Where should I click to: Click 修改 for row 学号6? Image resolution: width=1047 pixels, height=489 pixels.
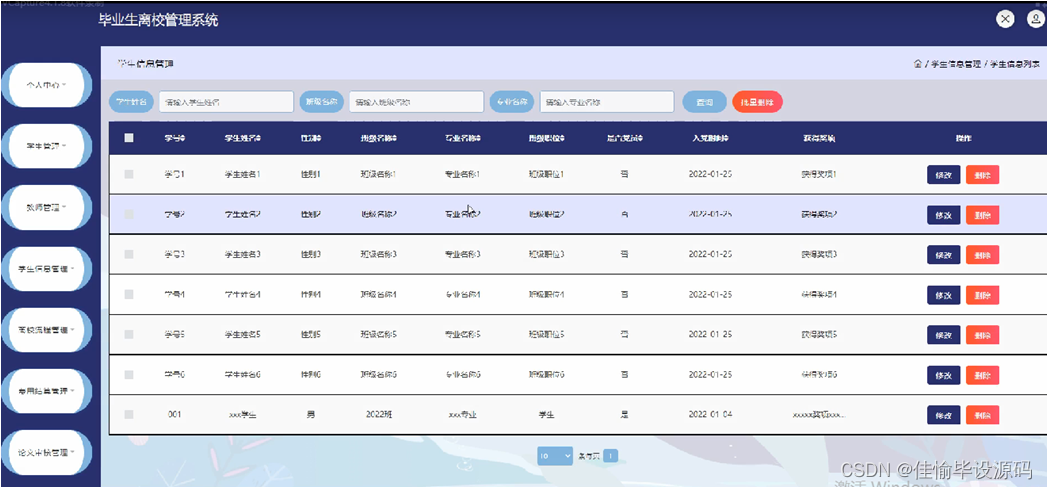pyautogui.click(x=944, y=375)
